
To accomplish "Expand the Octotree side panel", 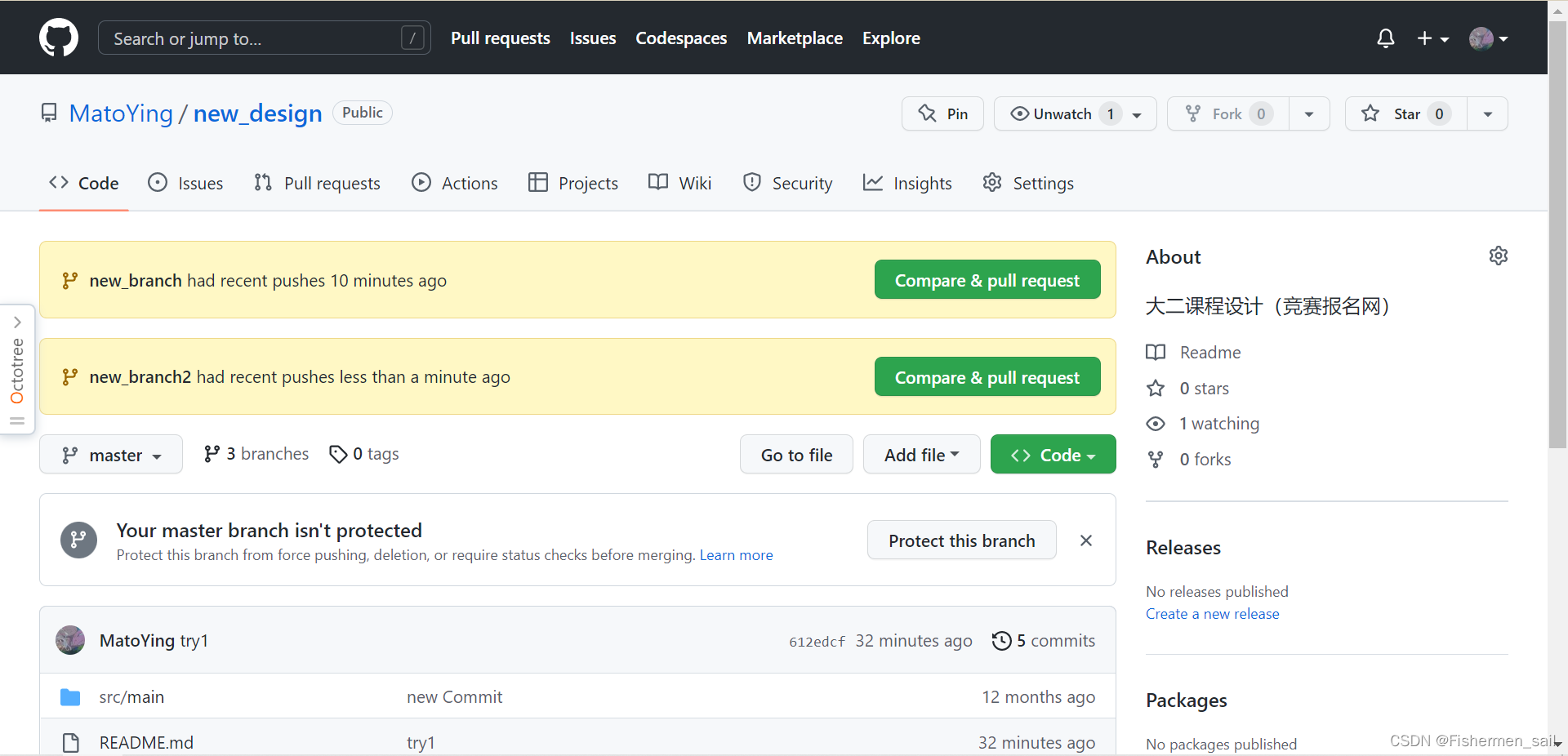I will 17,369.
